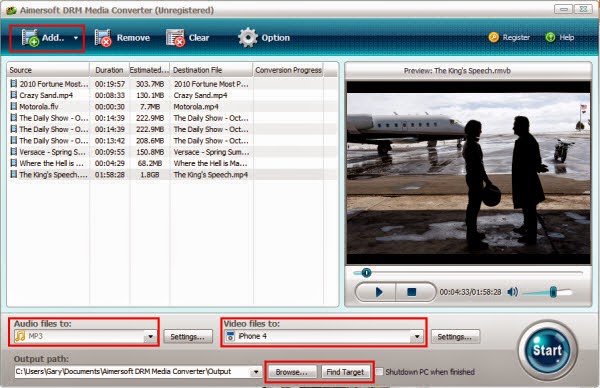Select file icon of The King's Speech row
This screenshot has width=600, height=388.
click(14, 174)
